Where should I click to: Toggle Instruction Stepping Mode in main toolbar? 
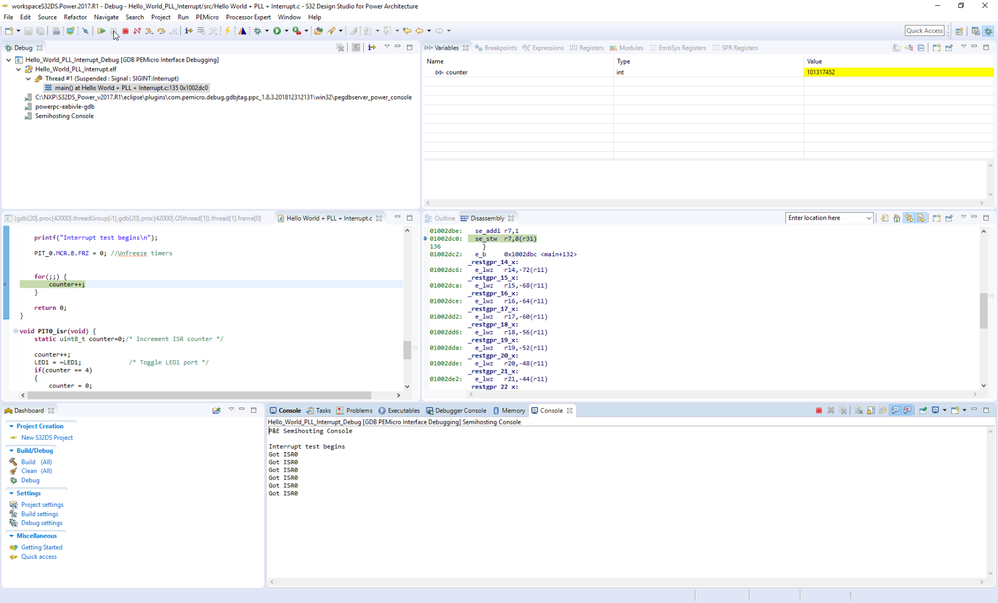click(188, 31)
